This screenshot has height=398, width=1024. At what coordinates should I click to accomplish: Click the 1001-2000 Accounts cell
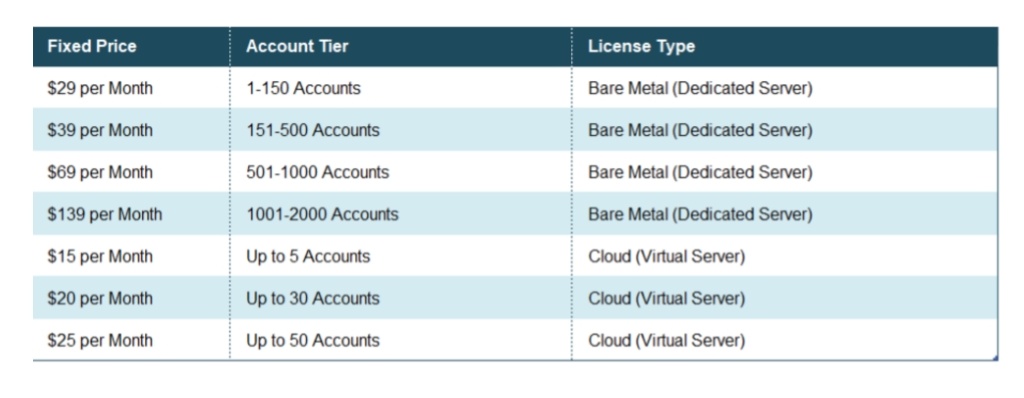click(x=400, y=214)
